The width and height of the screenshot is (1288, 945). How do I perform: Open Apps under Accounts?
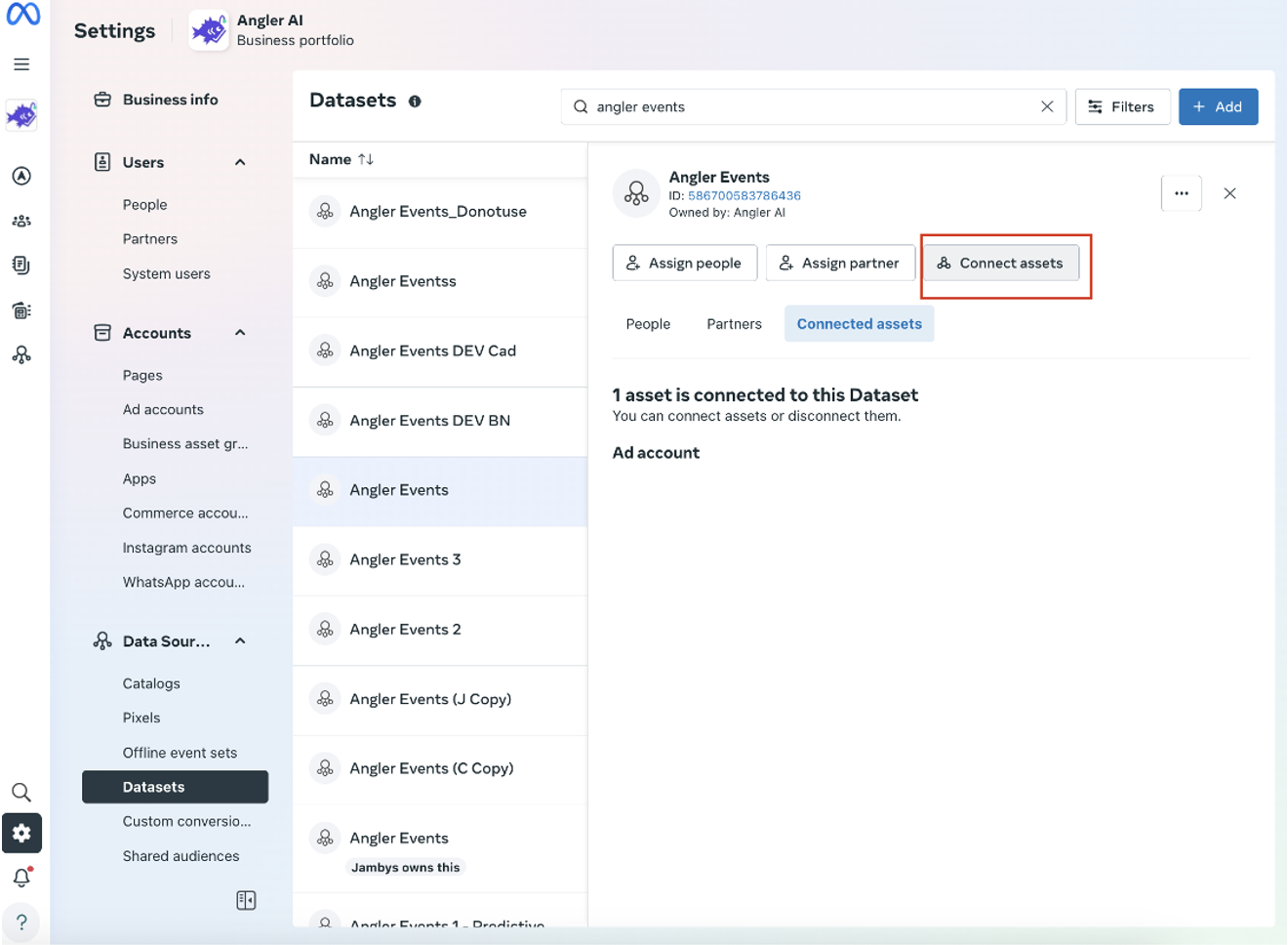[140, 479]
